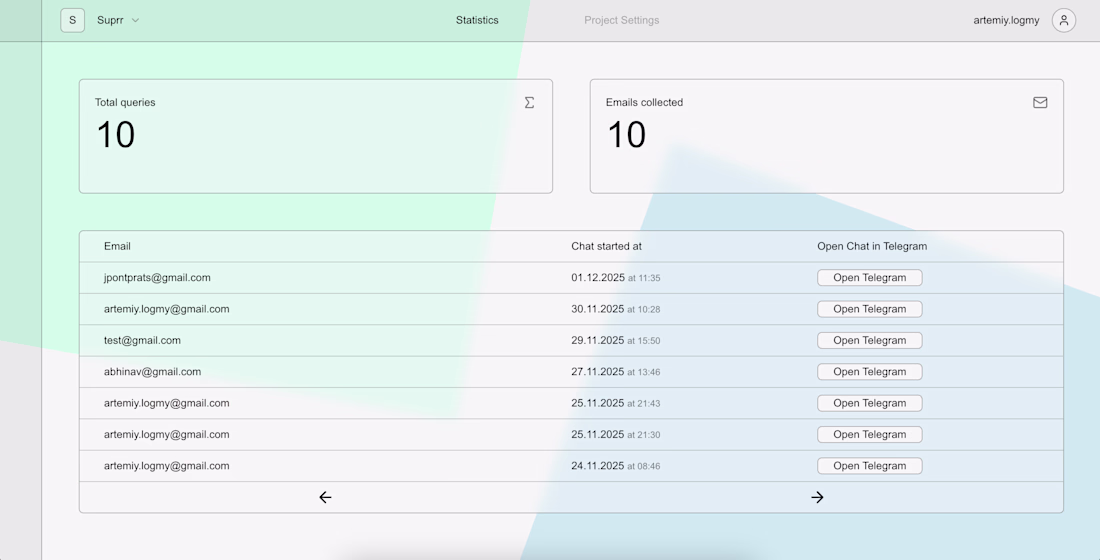This screenshot has width=1100, height=560.
Task: Select the jpontprats@gmail.com email cell
Action: 157,278
